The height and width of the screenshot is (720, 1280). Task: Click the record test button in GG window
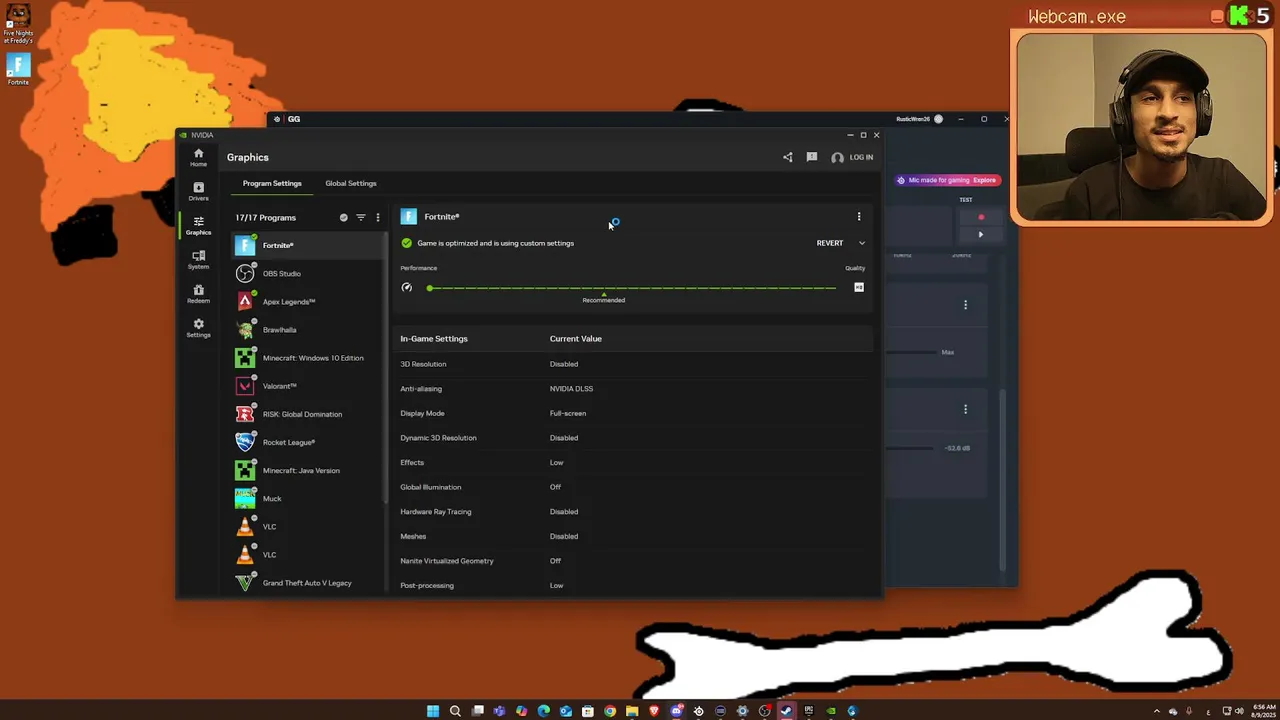(981, 217)
